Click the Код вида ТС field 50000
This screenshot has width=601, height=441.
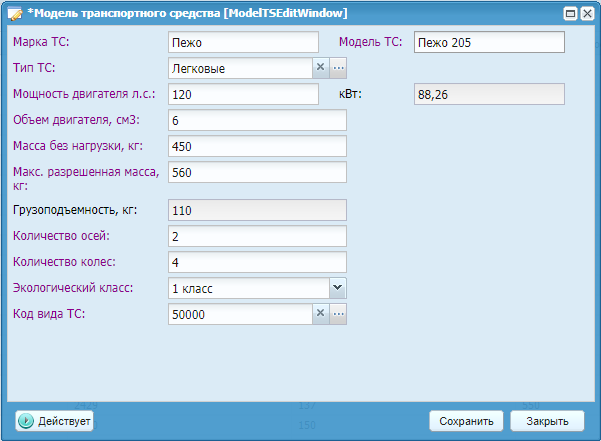(240, 314)
